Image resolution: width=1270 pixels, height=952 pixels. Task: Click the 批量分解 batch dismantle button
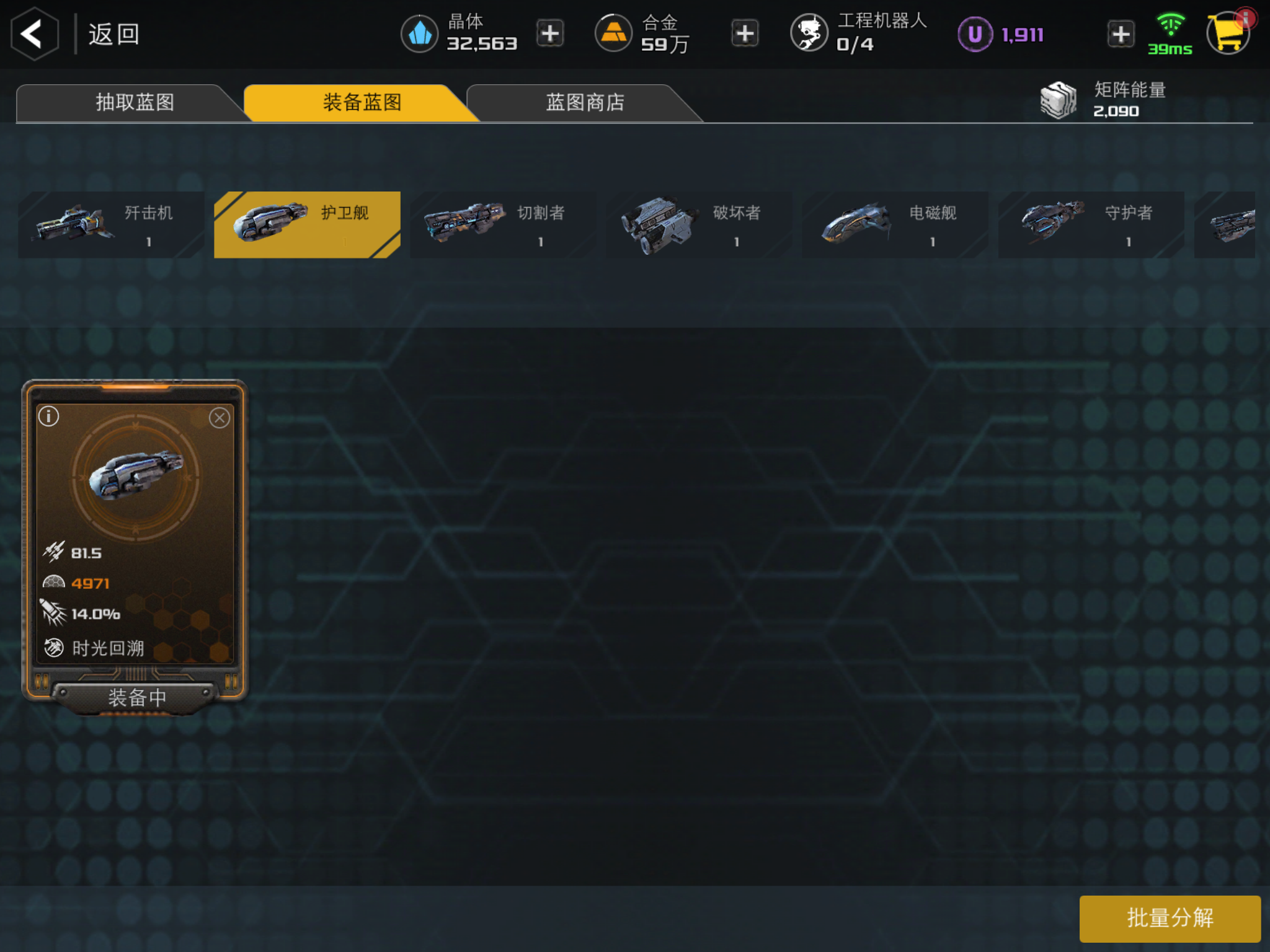pyautogui.click(x=1170, y=918)
